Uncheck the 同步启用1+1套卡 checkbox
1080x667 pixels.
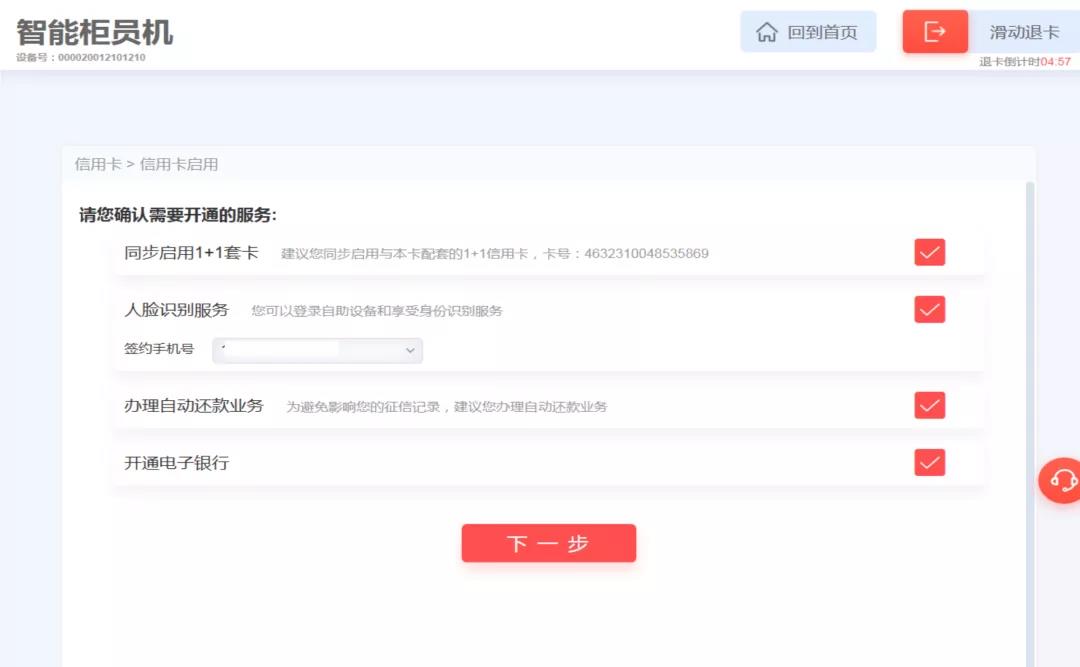pyautogui.click(x=929, y=253)
